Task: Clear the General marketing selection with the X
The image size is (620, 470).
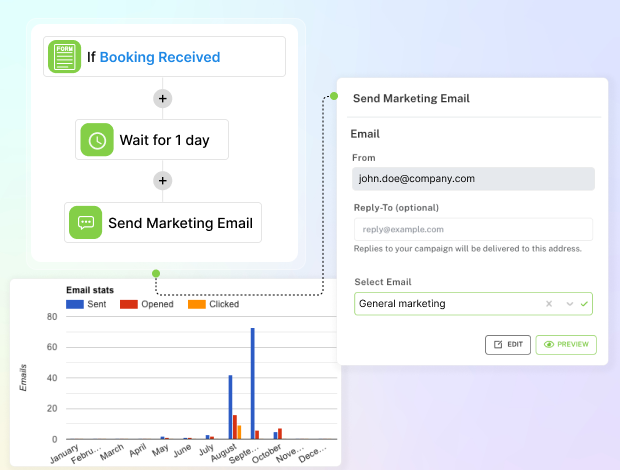Action: point(549,303)
